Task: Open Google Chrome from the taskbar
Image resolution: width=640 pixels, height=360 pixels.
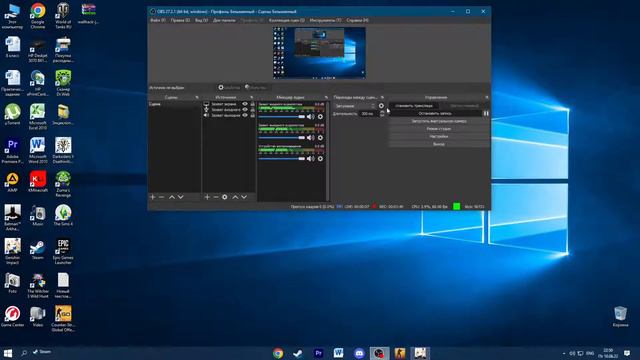Action: [x=278, y=353]
